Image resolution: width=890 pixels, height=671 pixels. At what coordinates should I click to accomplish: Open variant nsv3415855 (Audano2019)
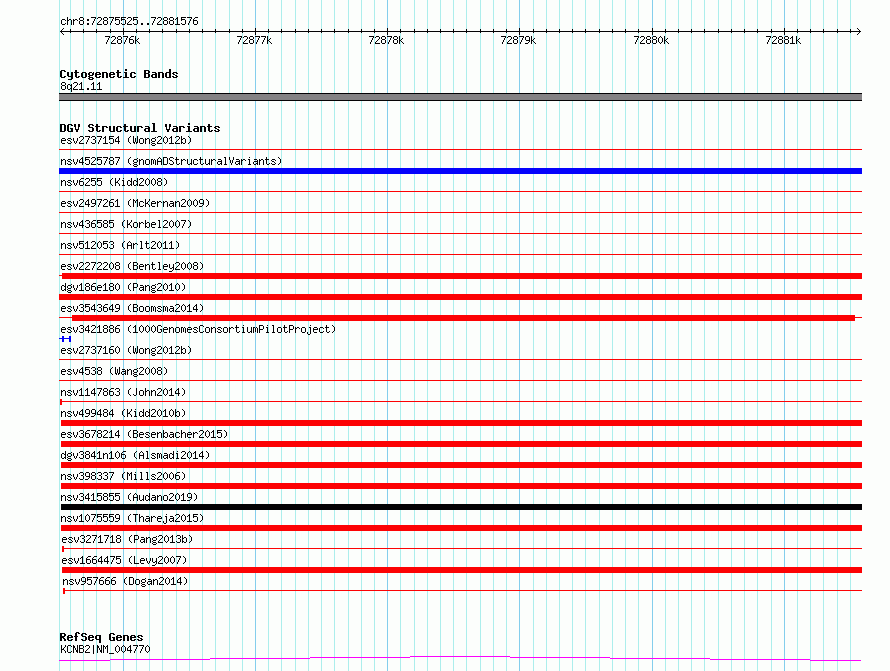(129, 497)
